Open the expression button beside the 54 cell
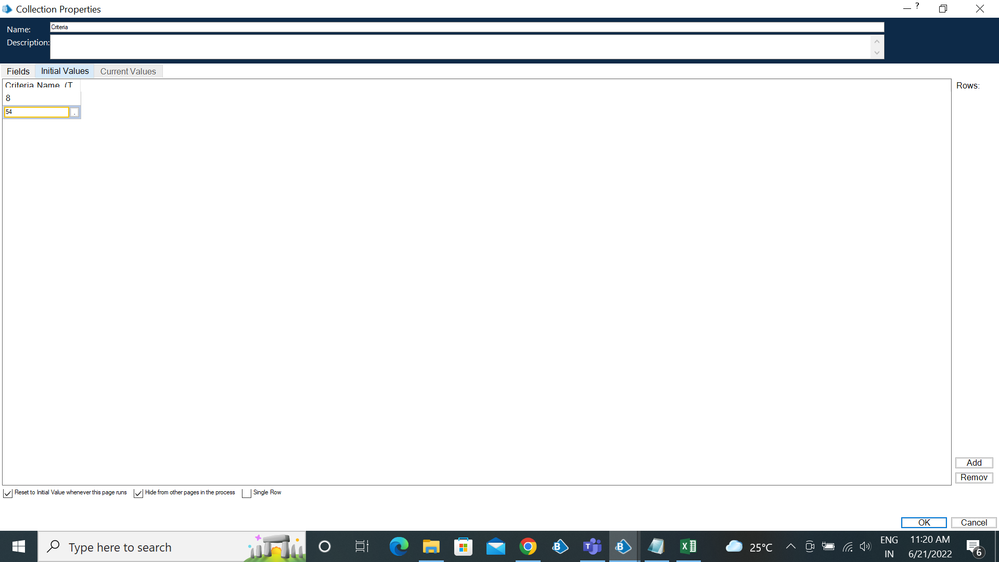Image resolution: width=999 pixels, height=562 pixels. point(75,112)
